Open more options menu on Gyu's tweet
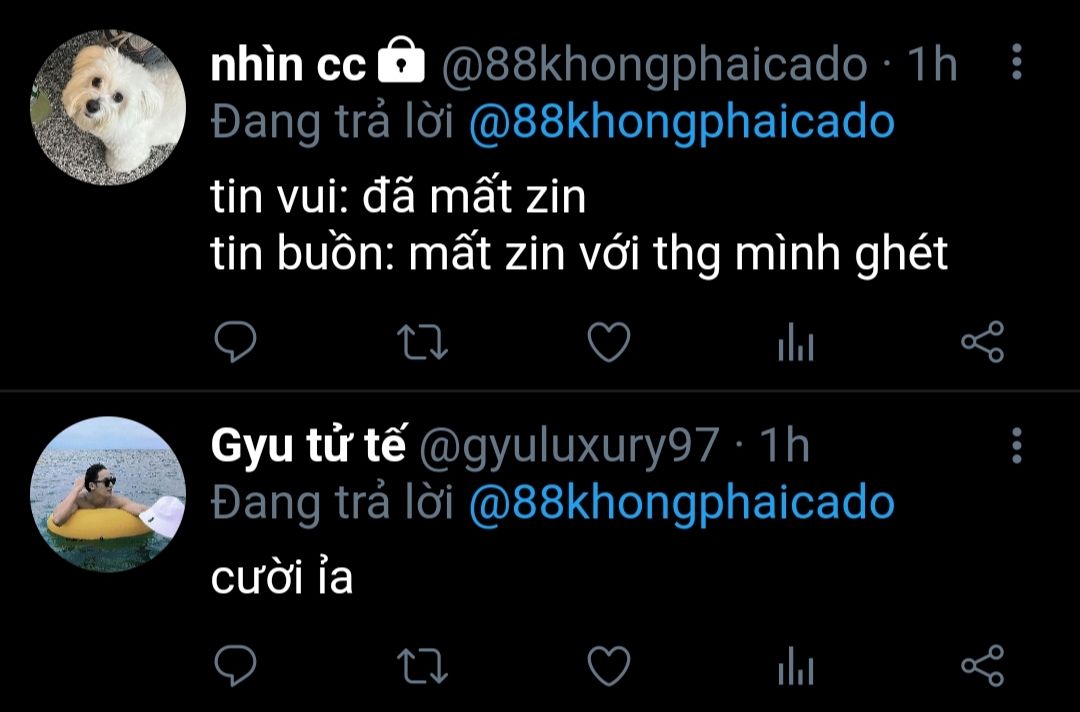This screenshot has height=712, width=1080. (1017, 445)
